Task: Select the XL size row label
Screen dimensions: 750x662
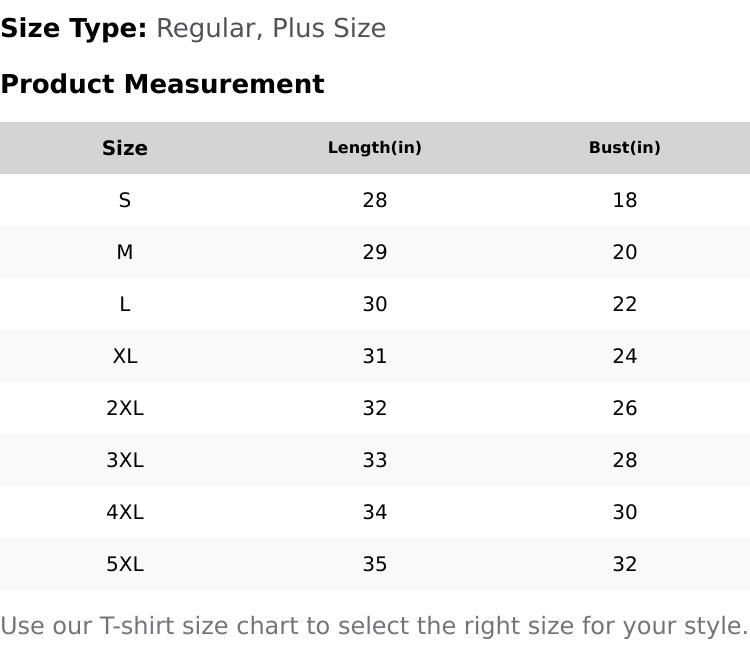Action: pyautogui.click(x=125, y=356)
